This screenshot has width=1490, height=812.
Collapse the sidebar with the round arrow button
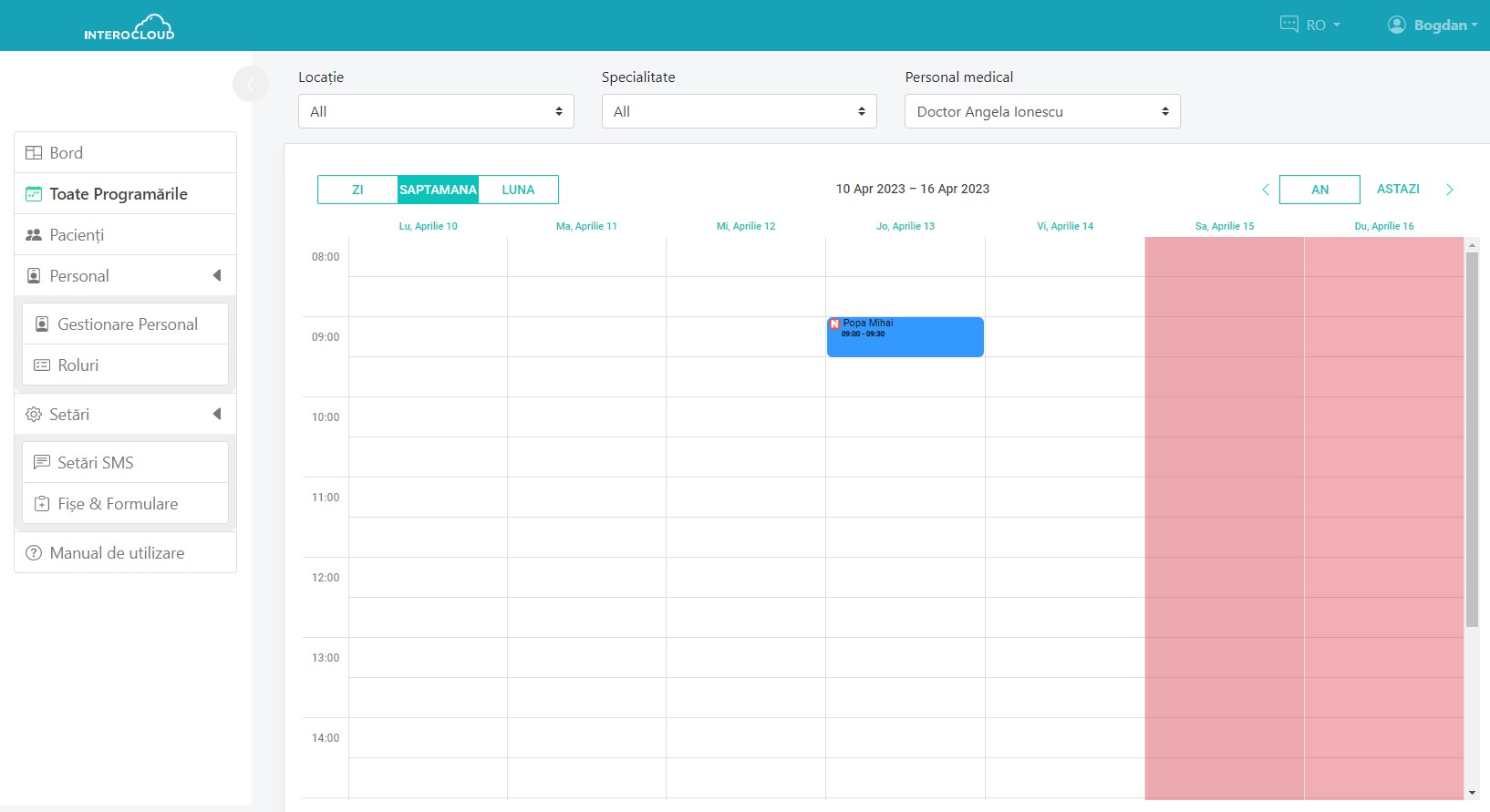(250, 84)
